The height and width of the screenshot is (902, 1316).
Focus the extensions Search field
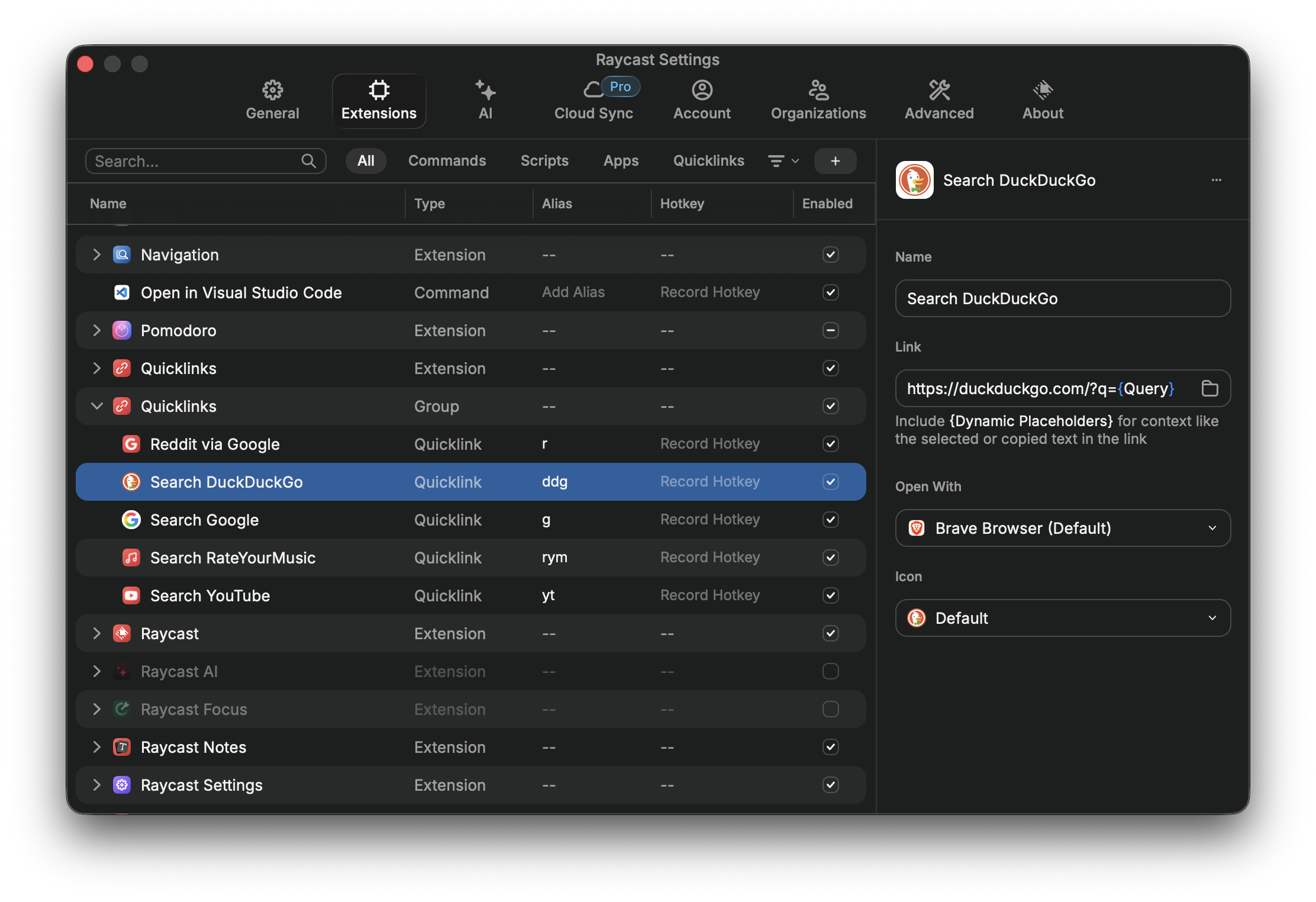point(205,161)
